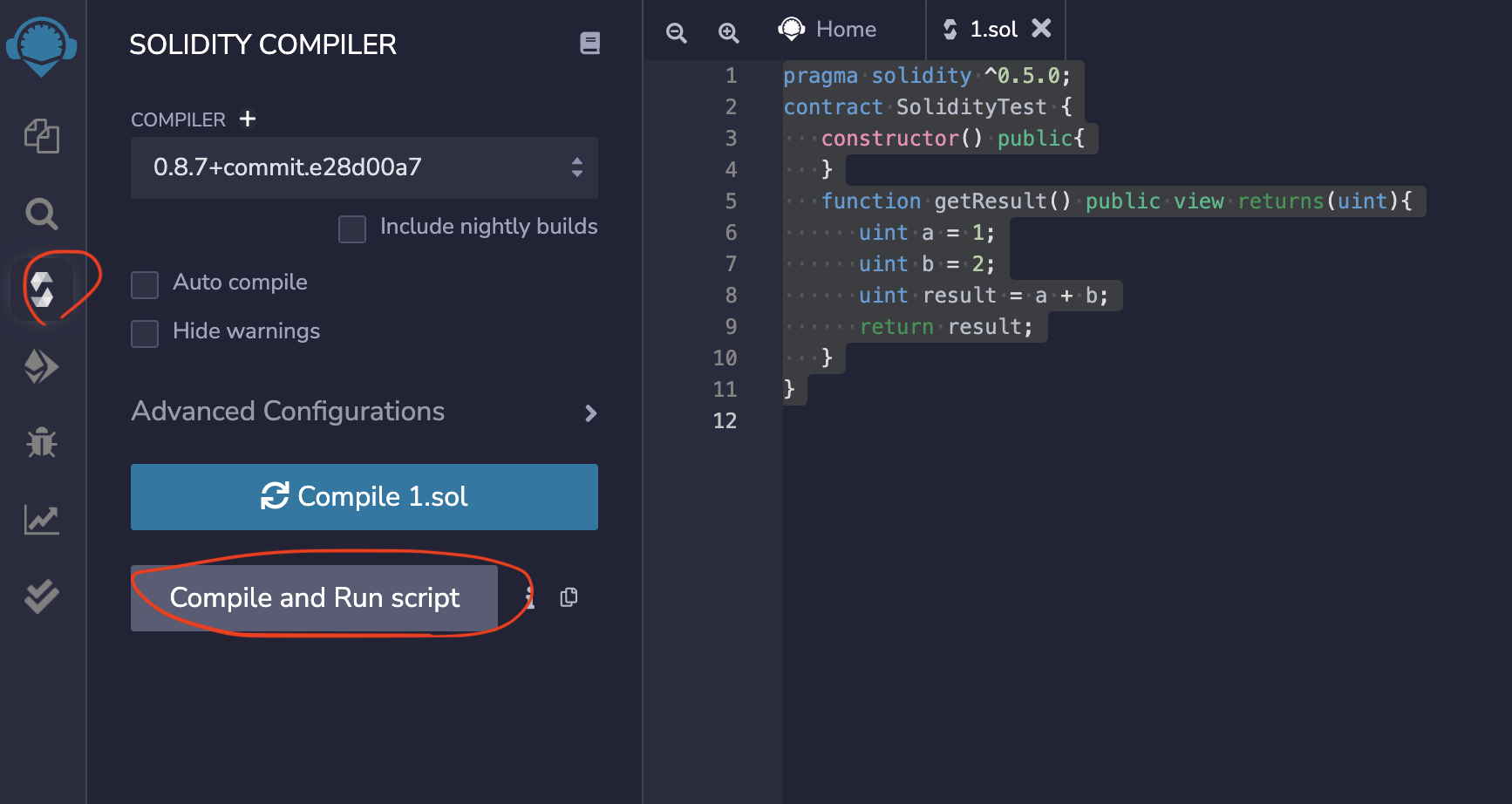Enable the Auto compile checkbox

(x=145, y=285)
